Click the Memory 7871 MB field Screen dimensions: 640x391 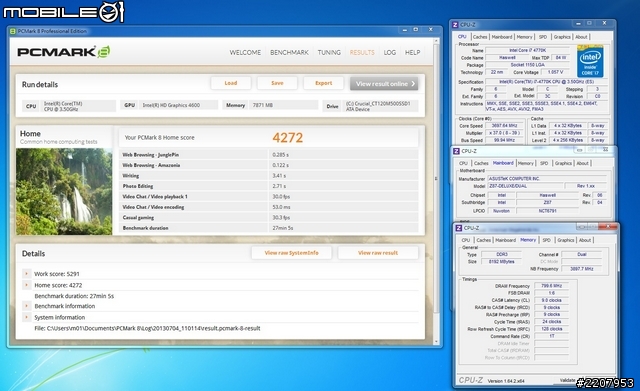pos(284,105)
